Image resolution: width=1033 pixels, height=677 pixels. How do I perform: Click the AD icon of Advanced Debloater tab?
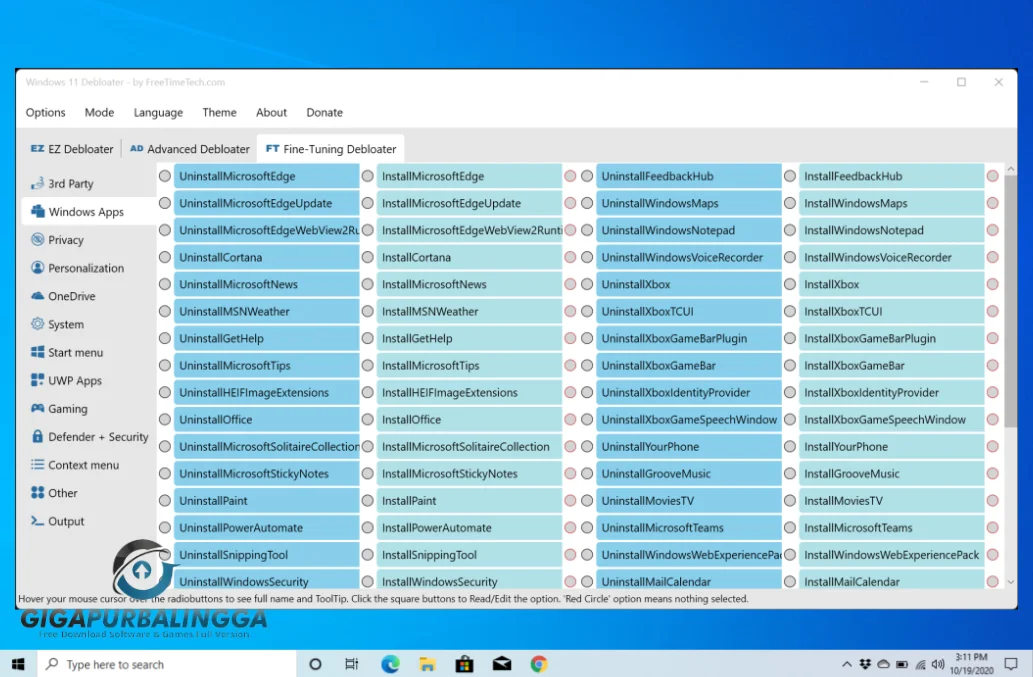[x=137, y=149]
